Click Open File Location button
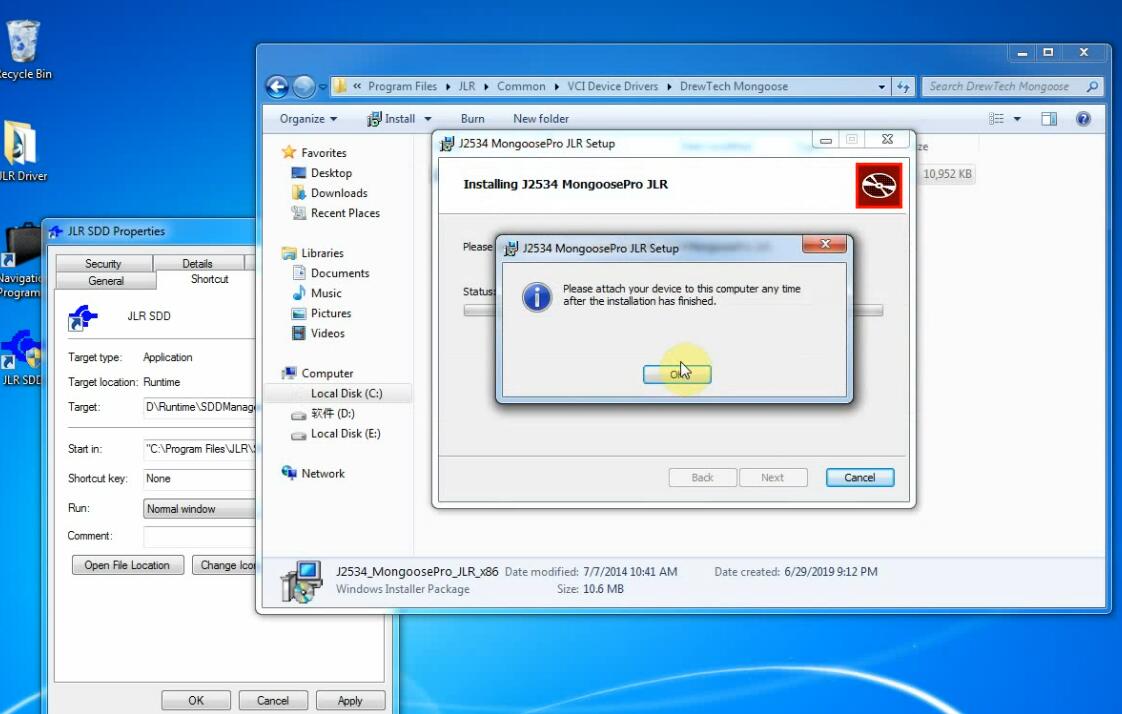Screen dimensions: 1122x714 tap(127, 565)
